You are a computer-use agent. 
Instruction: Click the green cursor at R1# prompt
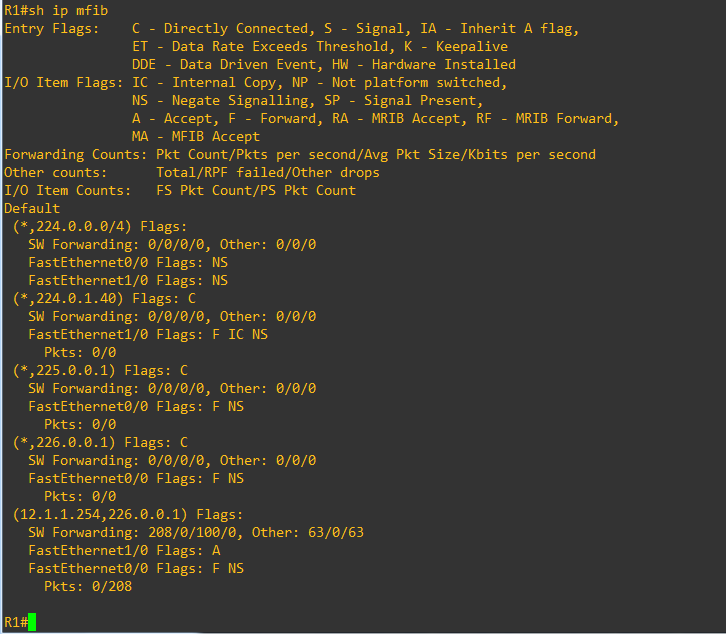pyautogui.click(x=32, y=622)
